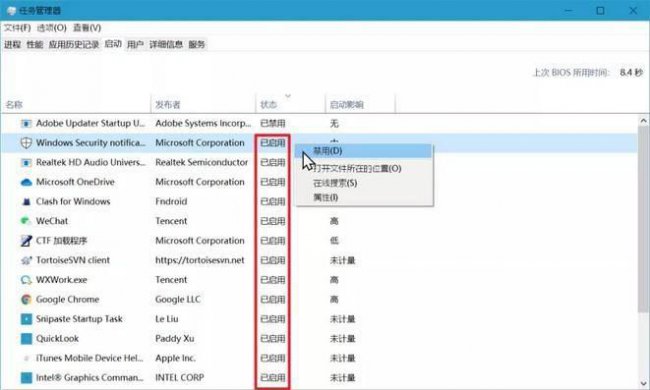Click the TortoiseSVN client icon

coord(26,260)
